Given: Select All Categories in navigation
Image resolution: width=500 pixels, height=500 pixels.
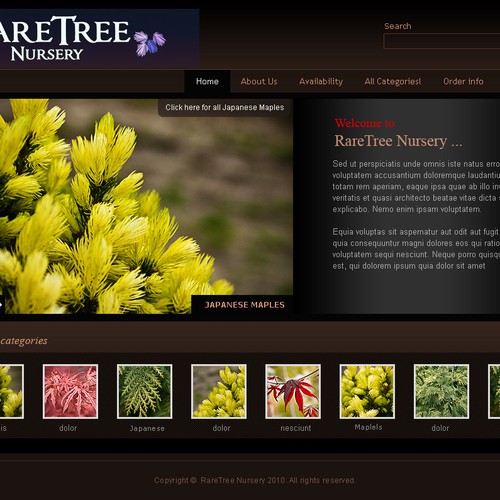Looking at the screenshot, I should (393, 82).
